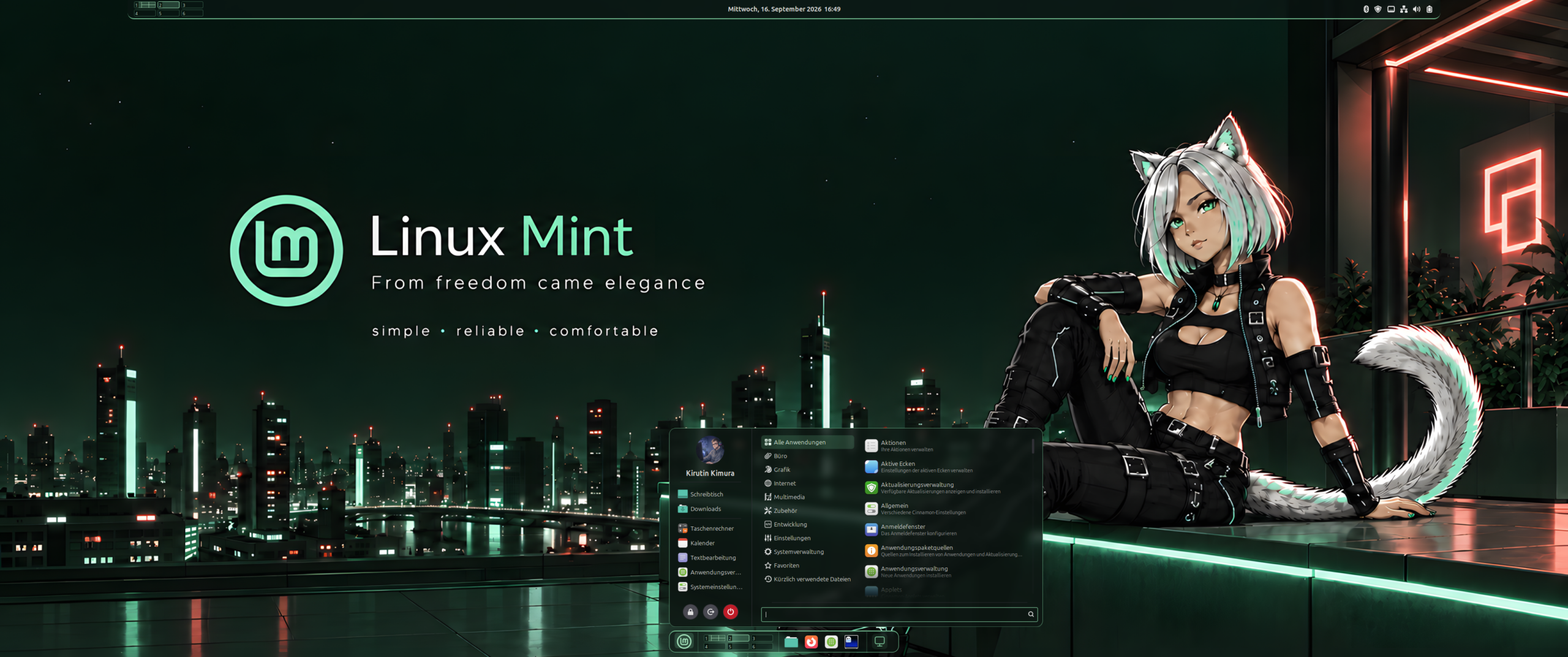Image resolution: width=1568 pixels, height=657 pixels.
Task: Click the red power off button
Action: point(731,612)
